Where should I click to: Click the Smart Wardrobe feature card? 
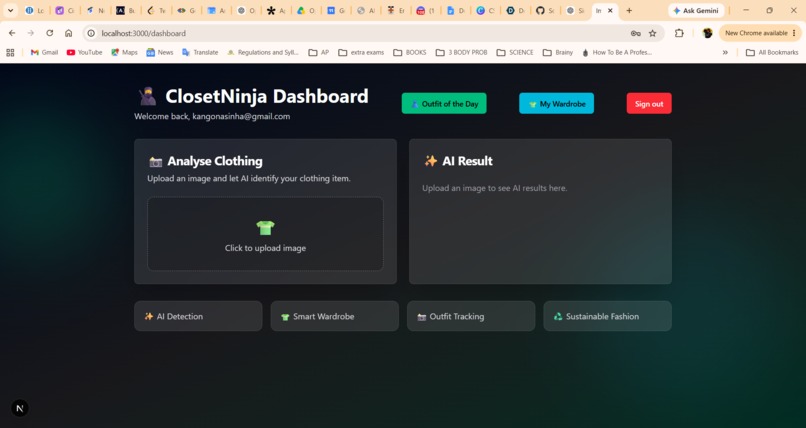point(335,316)
